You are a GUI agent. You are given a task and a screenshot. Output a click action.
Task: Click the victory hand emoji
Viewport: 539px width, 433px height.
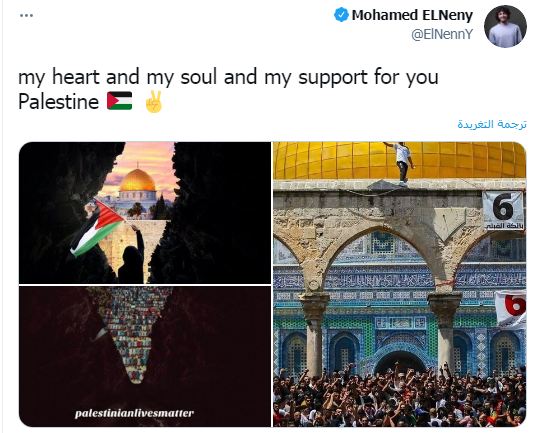[x=153, y=101]
